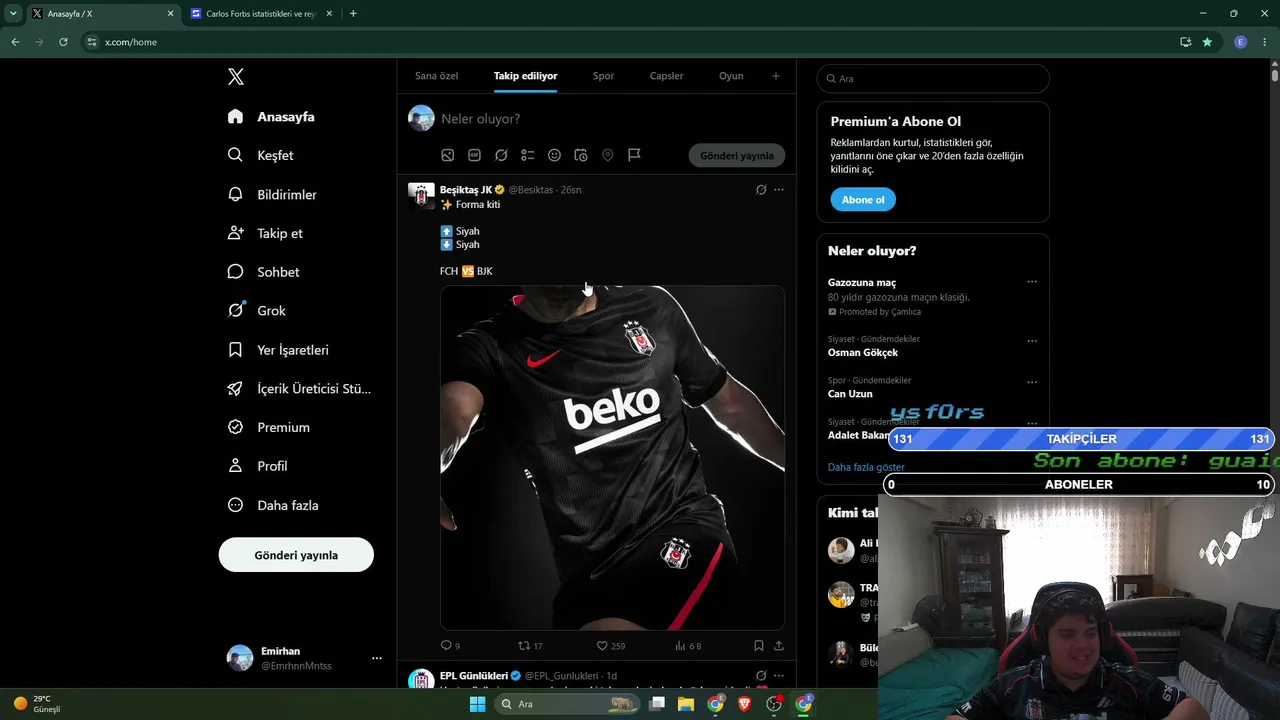Click the flag icon in composer toolbar

(634, 155)
